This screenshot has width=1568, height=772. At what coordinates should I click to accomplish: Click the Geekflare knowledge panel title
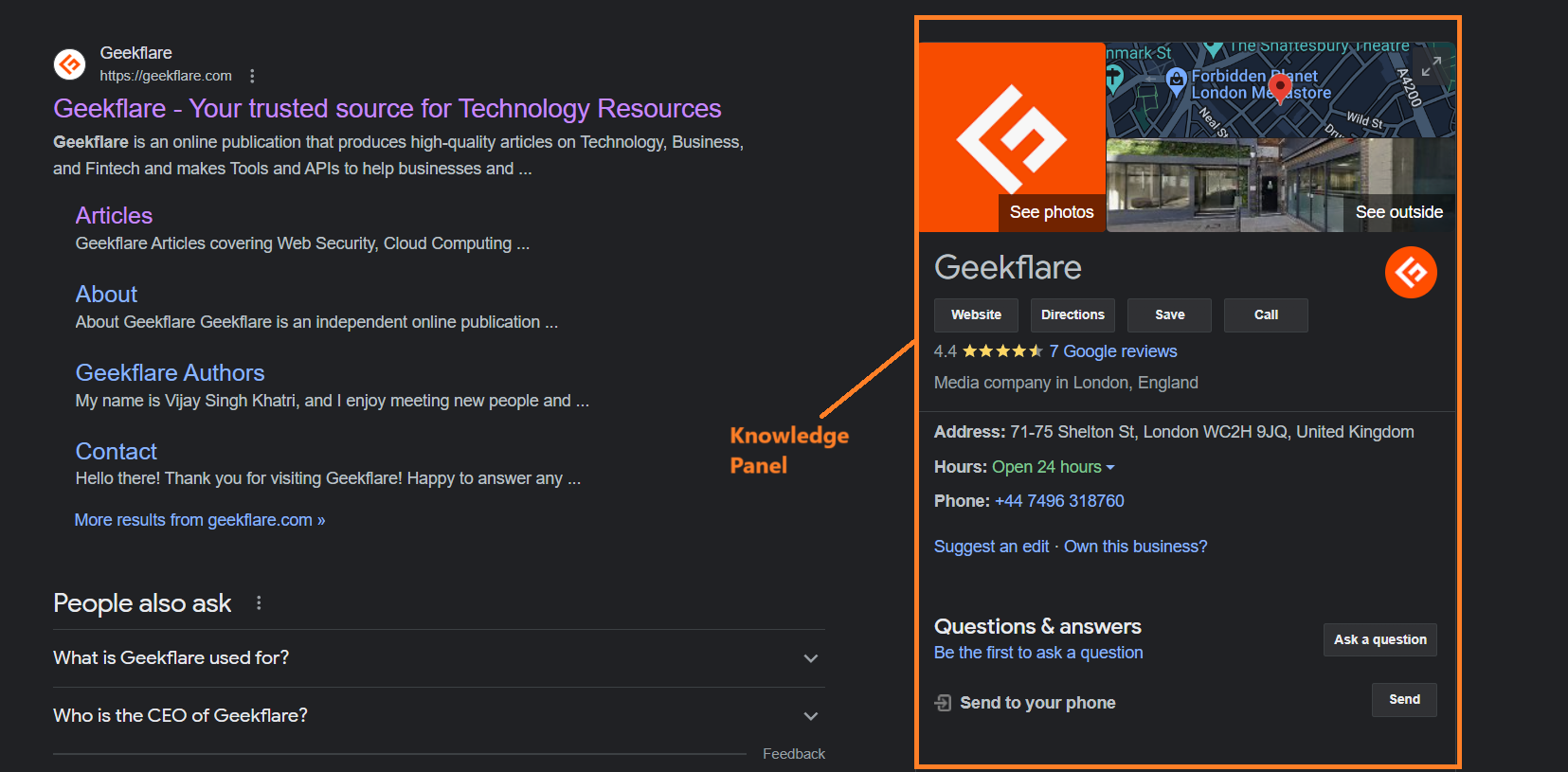1007,268
